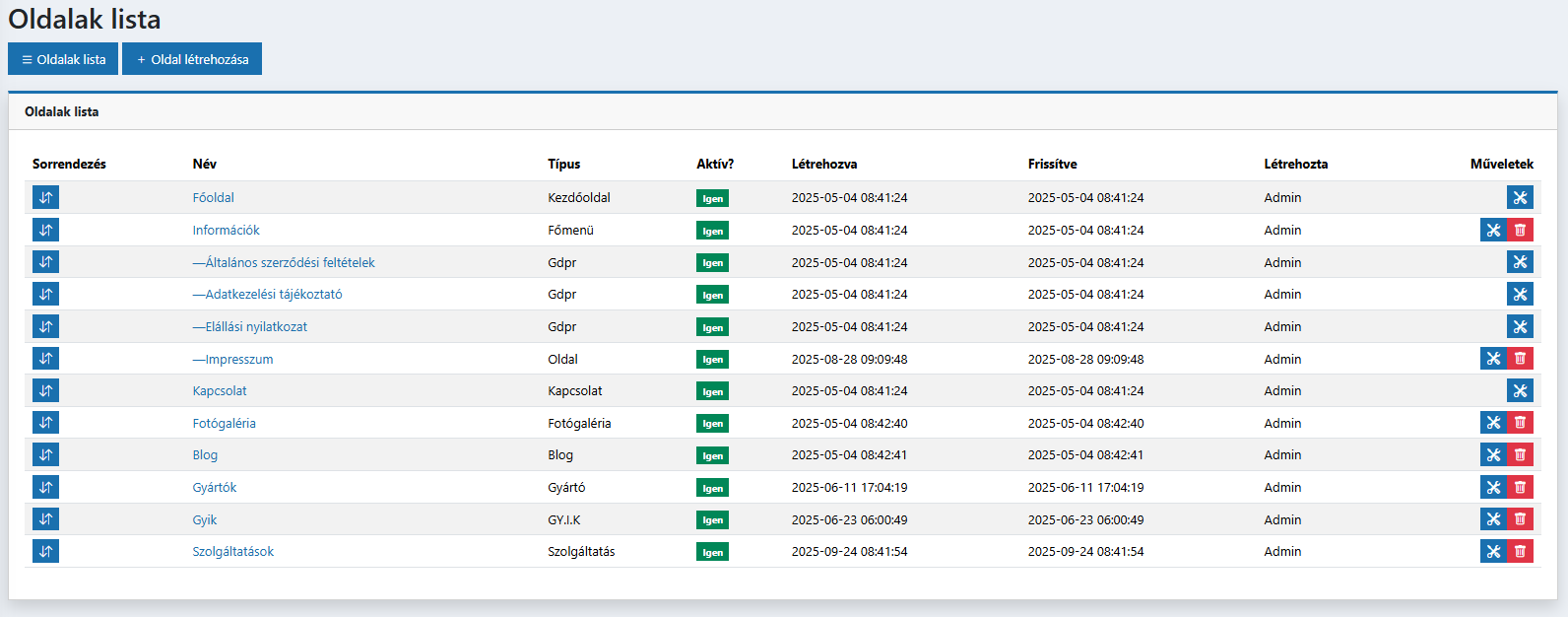1568x617 pixels.
Task: Click edit icon for Gyártók row
Action: click(x=1493, y=487)
